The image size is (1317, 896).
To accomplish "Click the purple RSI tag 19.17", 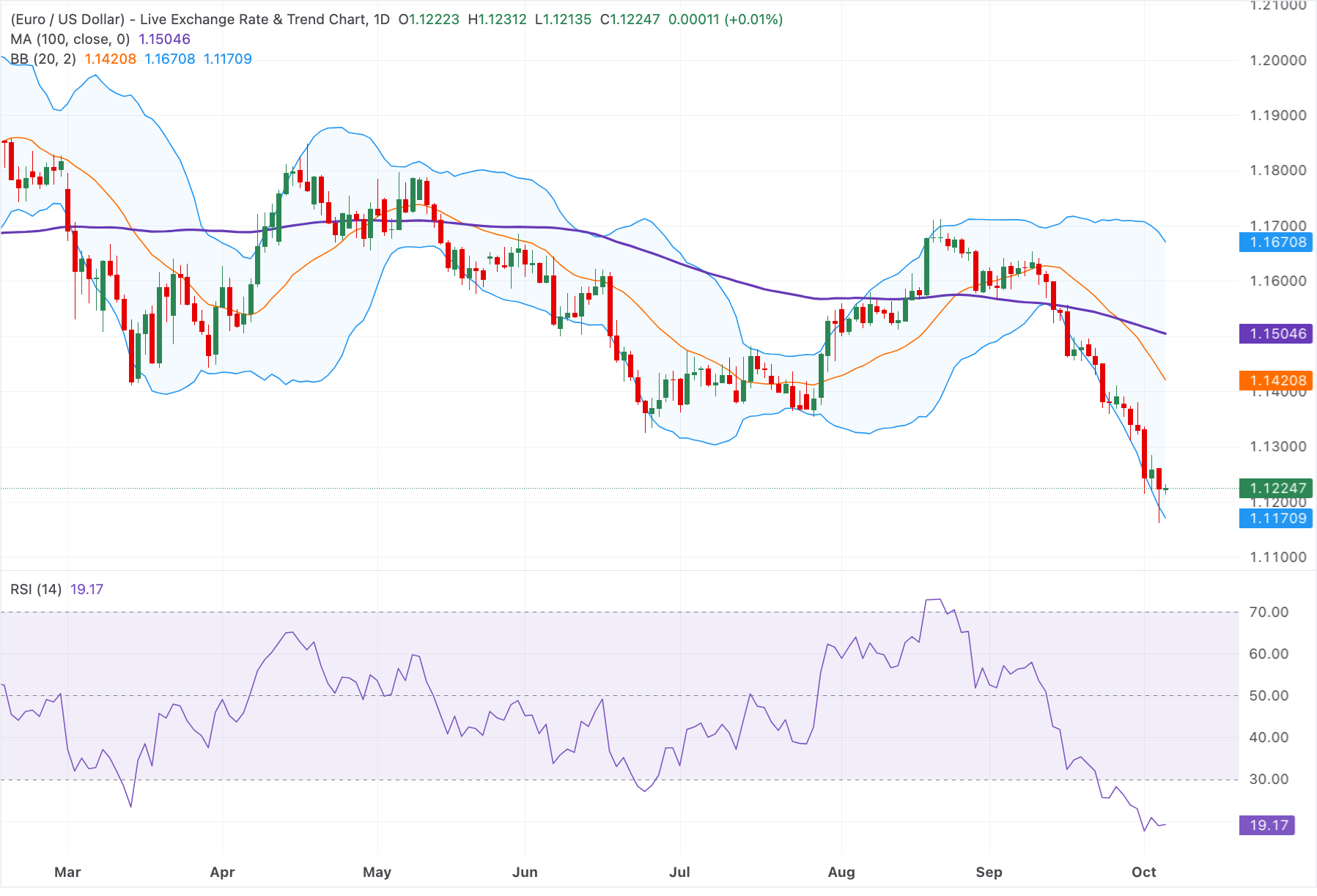I will click(1267, 825).
